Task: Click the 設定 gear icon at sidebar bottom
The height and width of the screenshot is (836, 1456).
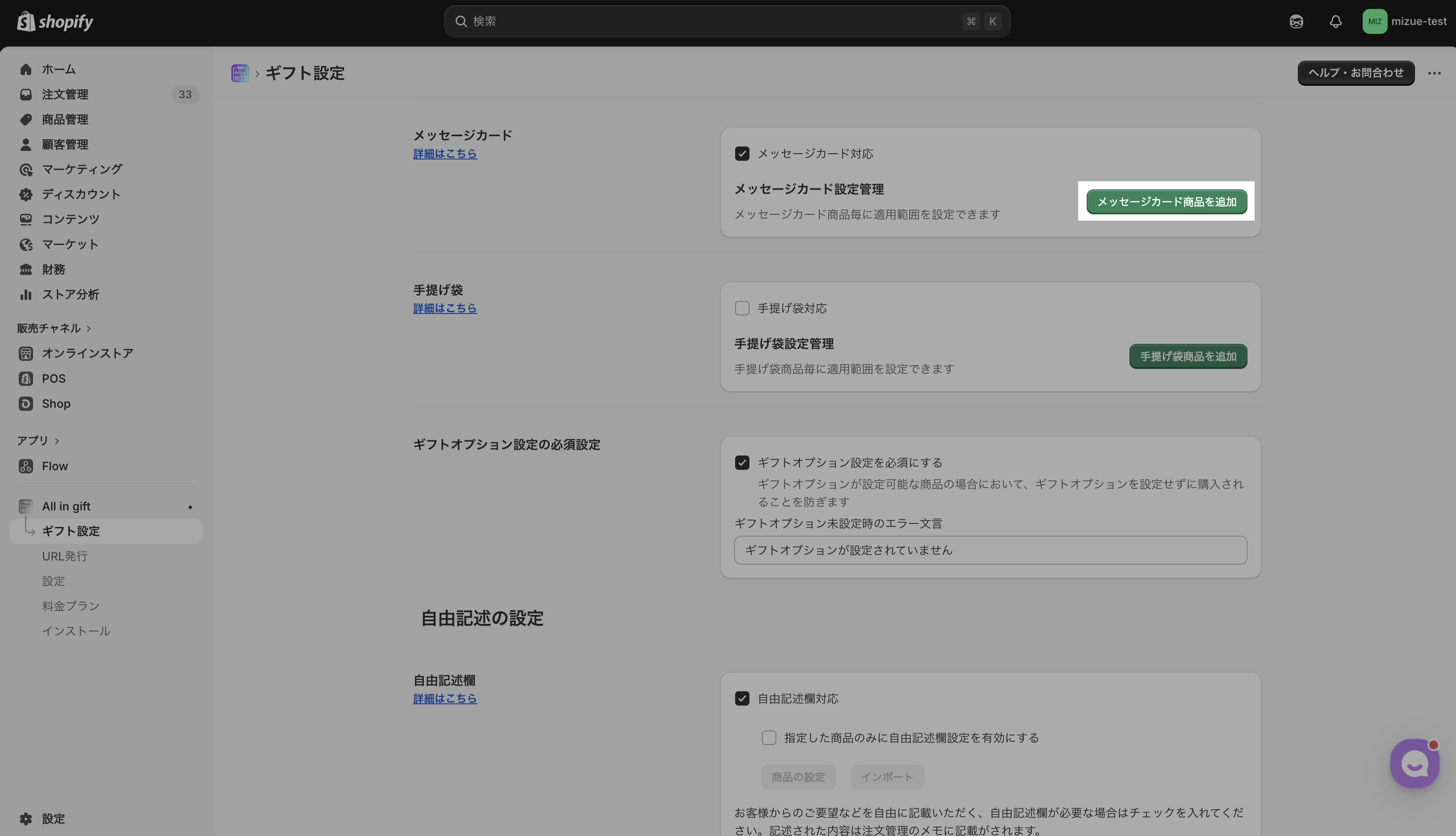Action: [x=26, y=818]
